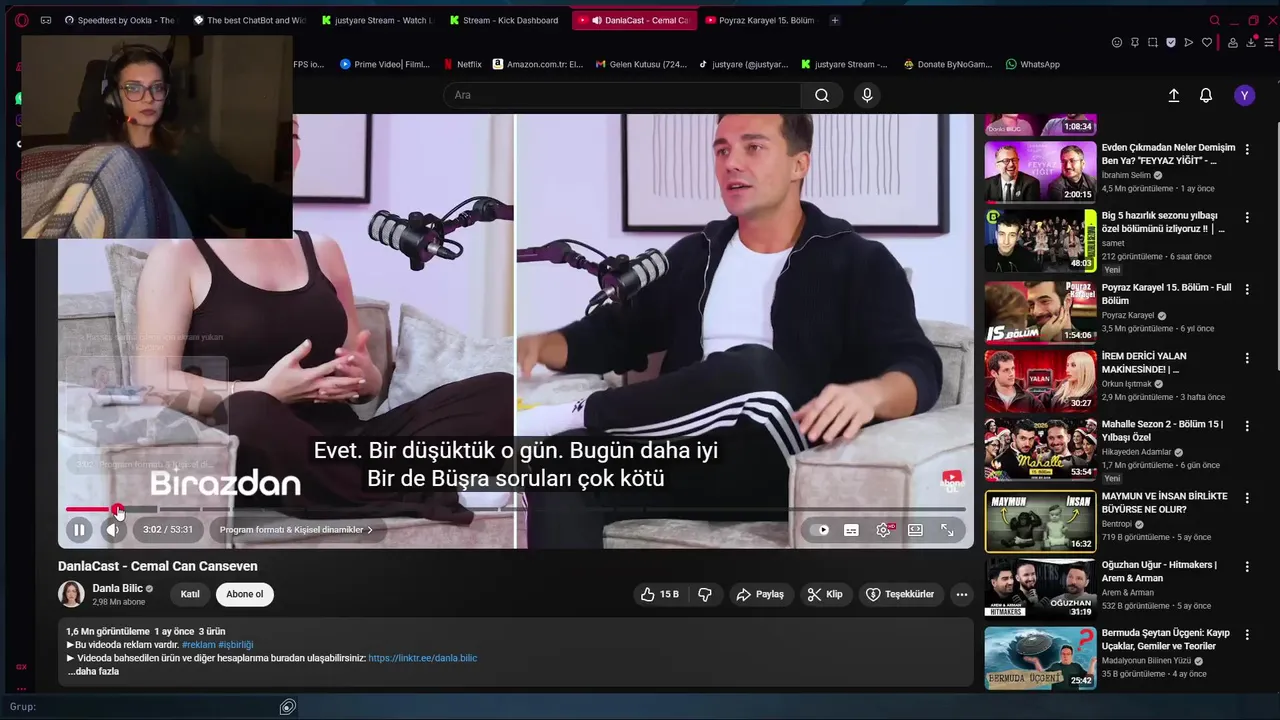Open options for 'Oğuzhan Uğur - Hitmakers' video
Image resolution: width=1280 pixels, height=720 pixels.
pos(1247,566)
